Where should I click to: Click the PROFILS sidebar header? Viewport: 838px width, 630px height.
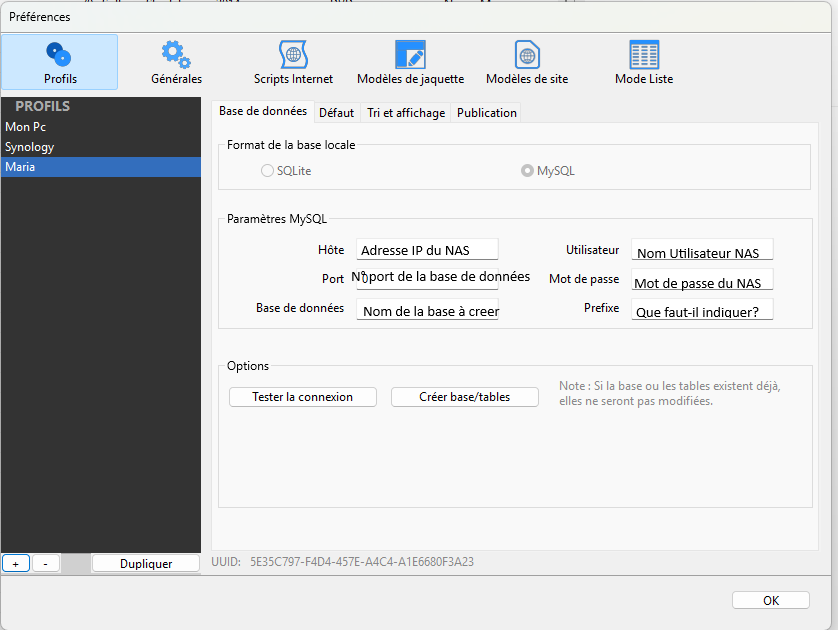click(x=43, y=106)
